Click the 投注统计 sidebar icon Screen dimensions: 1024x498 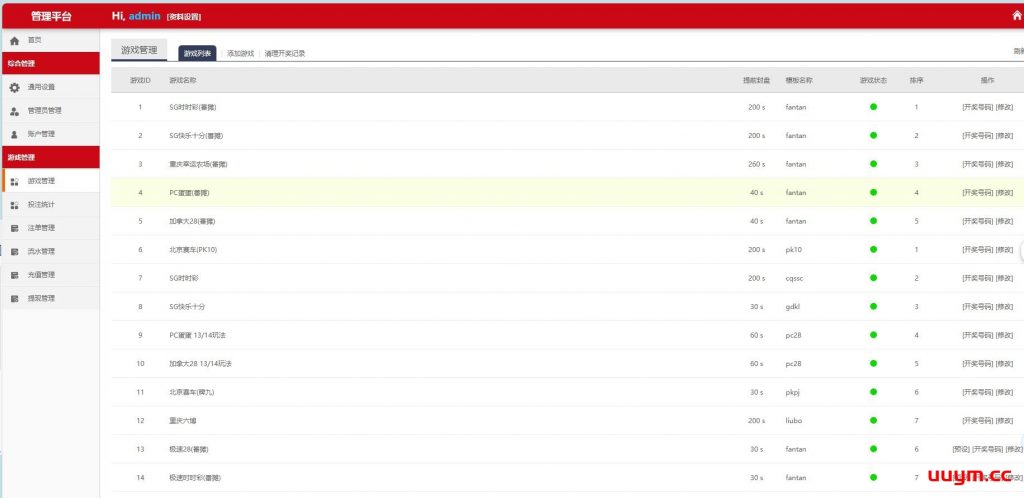[x=14, y=205]
